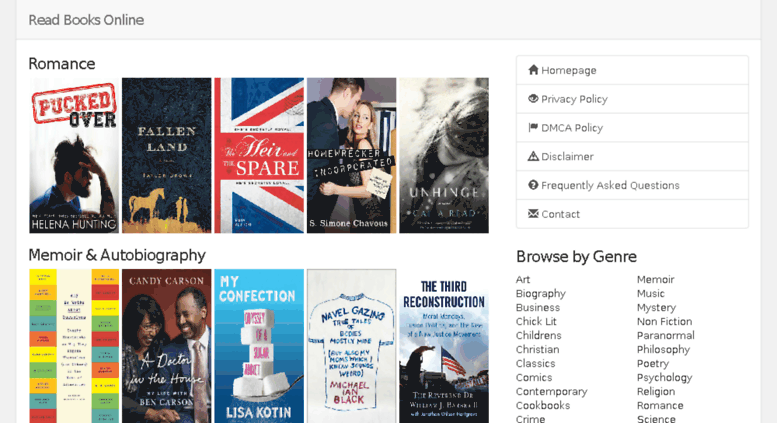Browse the Cookbooks genre
Screen dimensions: 777x423
click(543, 405)
